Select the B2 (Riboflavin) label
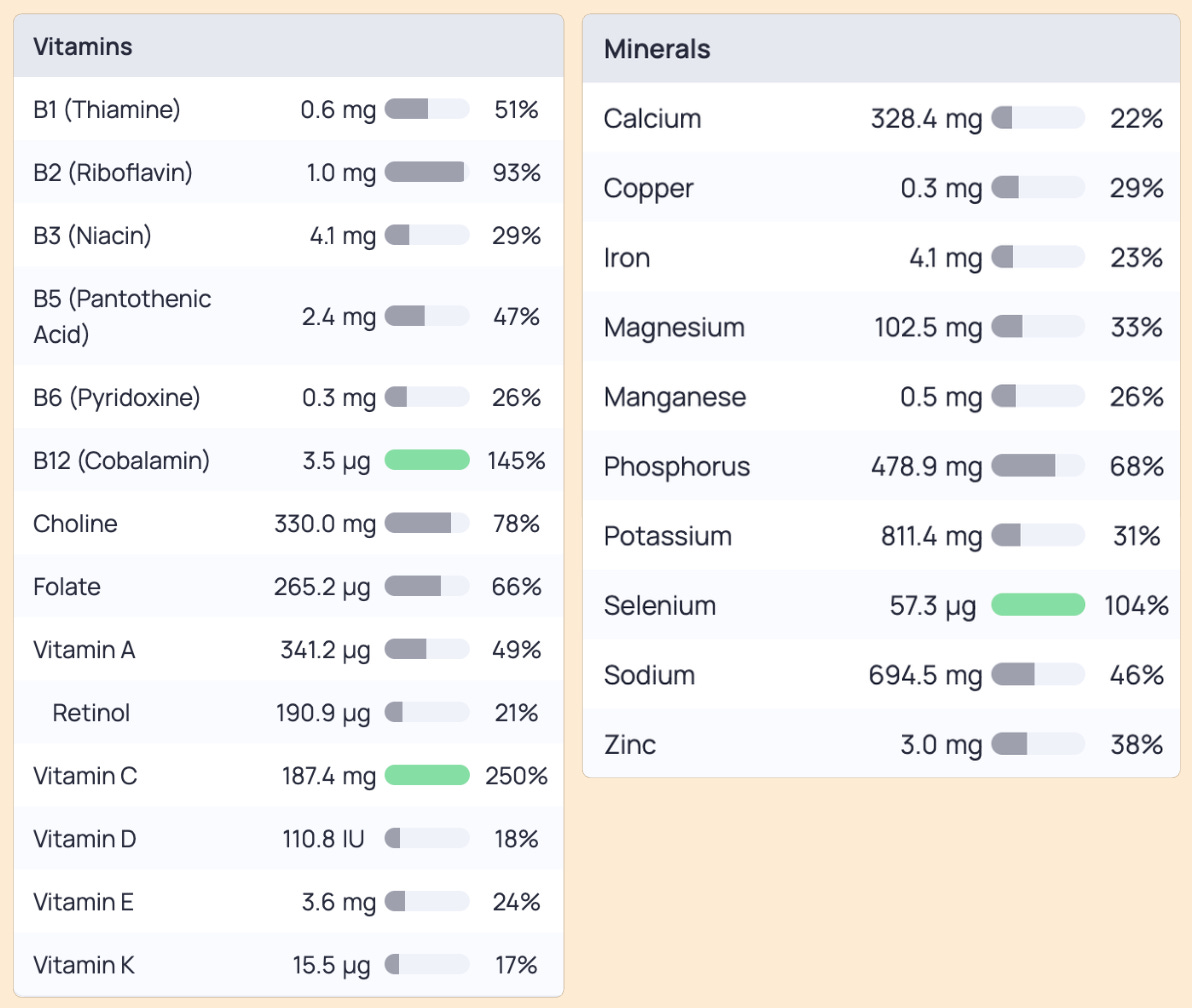 (113, 173)
